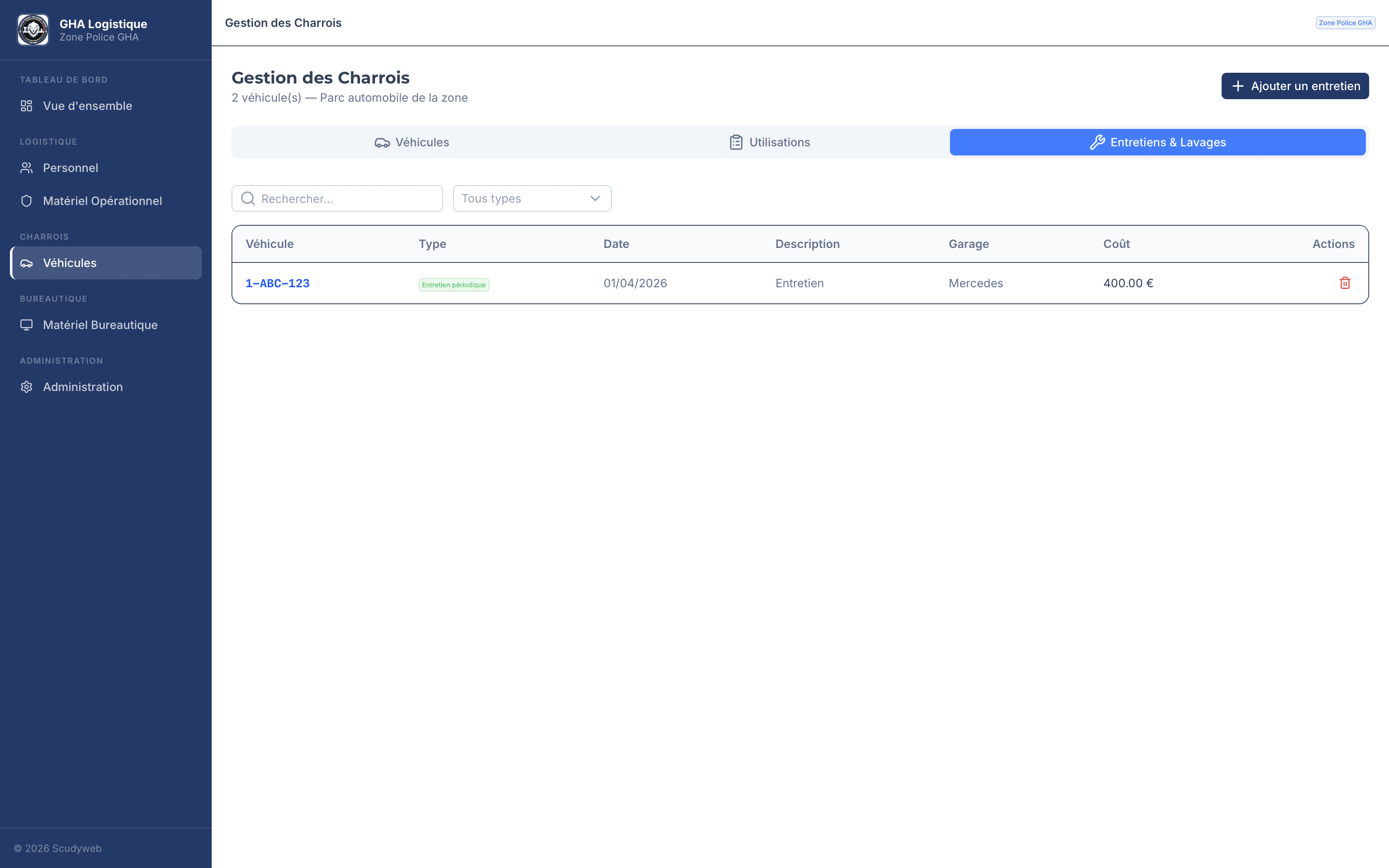Delete the 1-ABC-123 maintenance entry
The width and height of the screenshot is (1389, 868).
coord(1345,283)
